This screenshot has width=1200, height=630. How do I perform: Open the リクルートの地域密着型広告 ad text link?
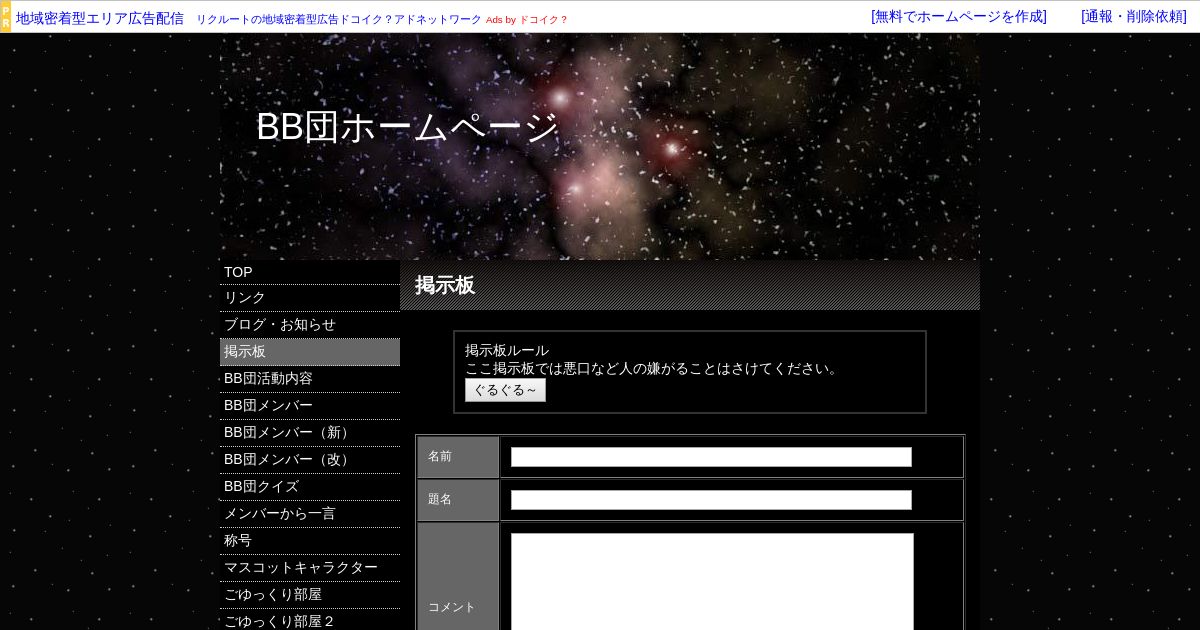click(339, 19)
